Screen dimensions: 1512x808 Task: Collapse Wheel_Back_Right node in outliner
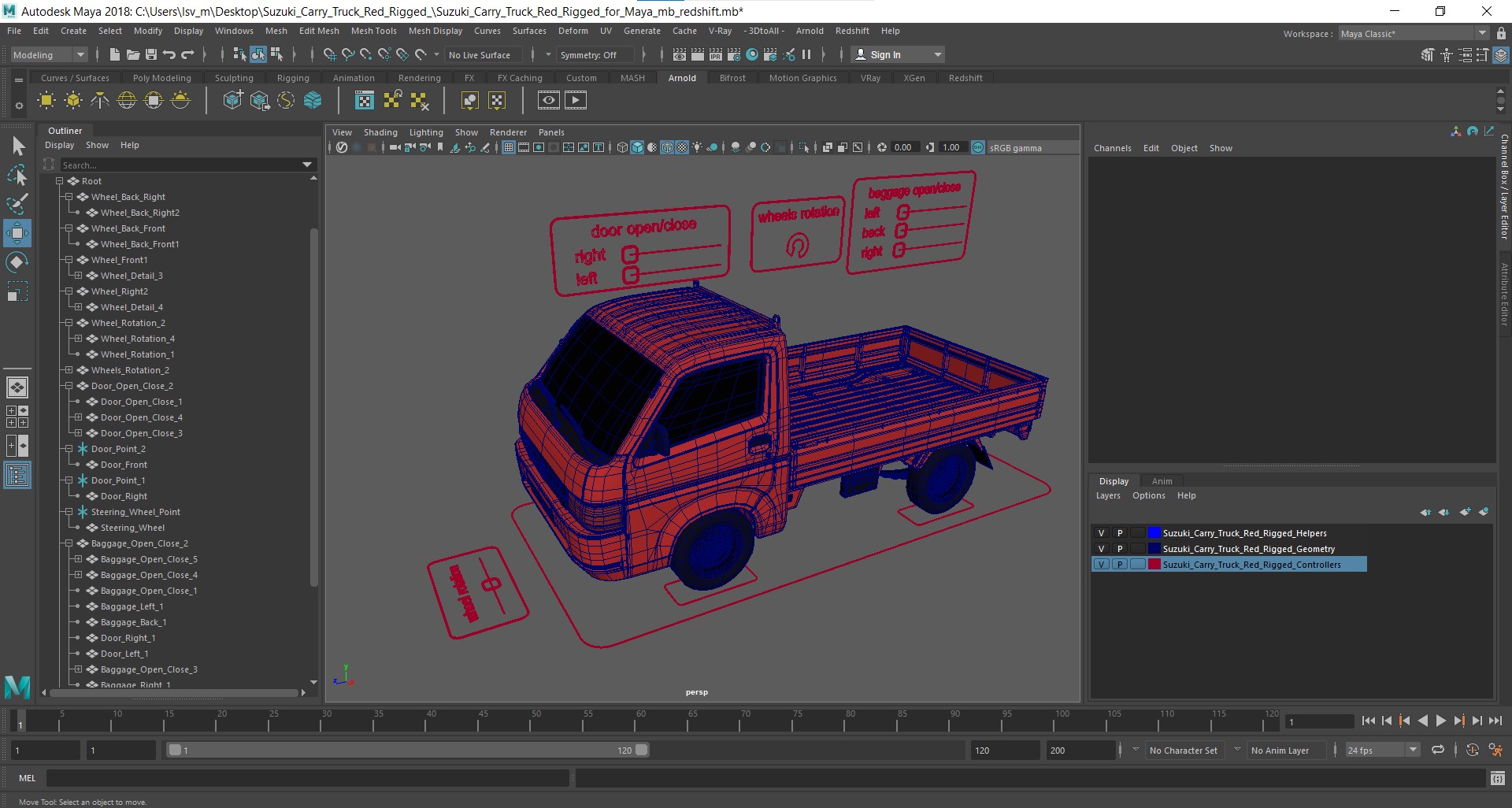(x=69, y=197)
